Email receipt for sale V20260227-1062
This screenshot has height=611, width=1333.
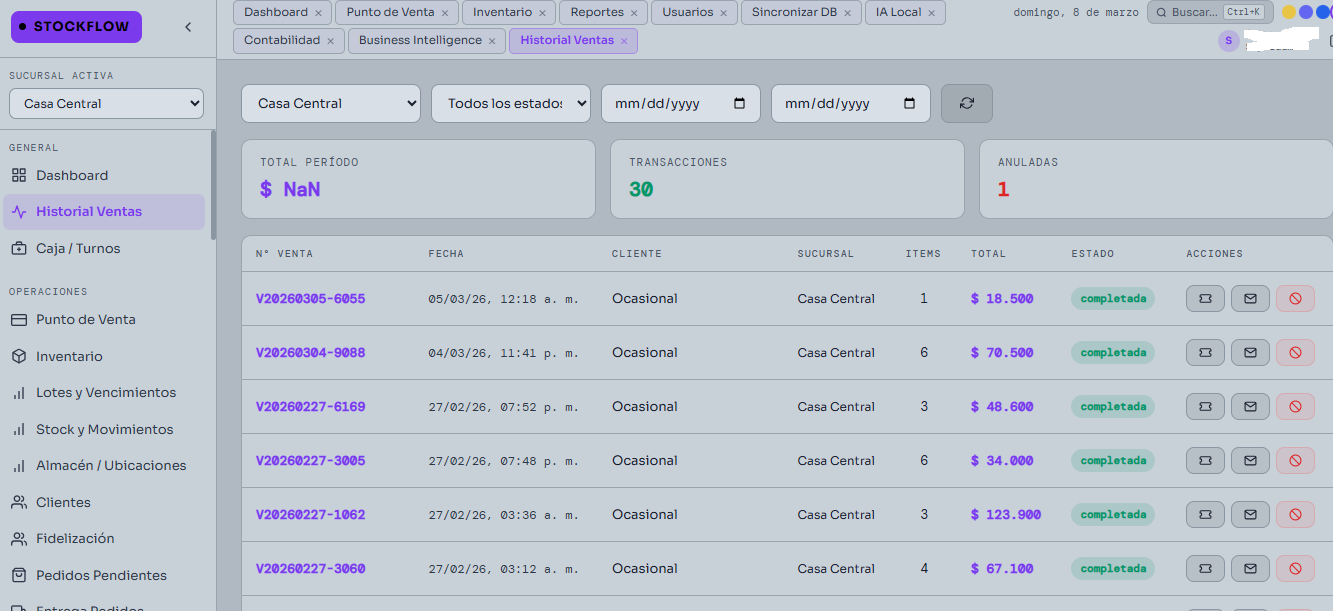tap(1250, 515)
